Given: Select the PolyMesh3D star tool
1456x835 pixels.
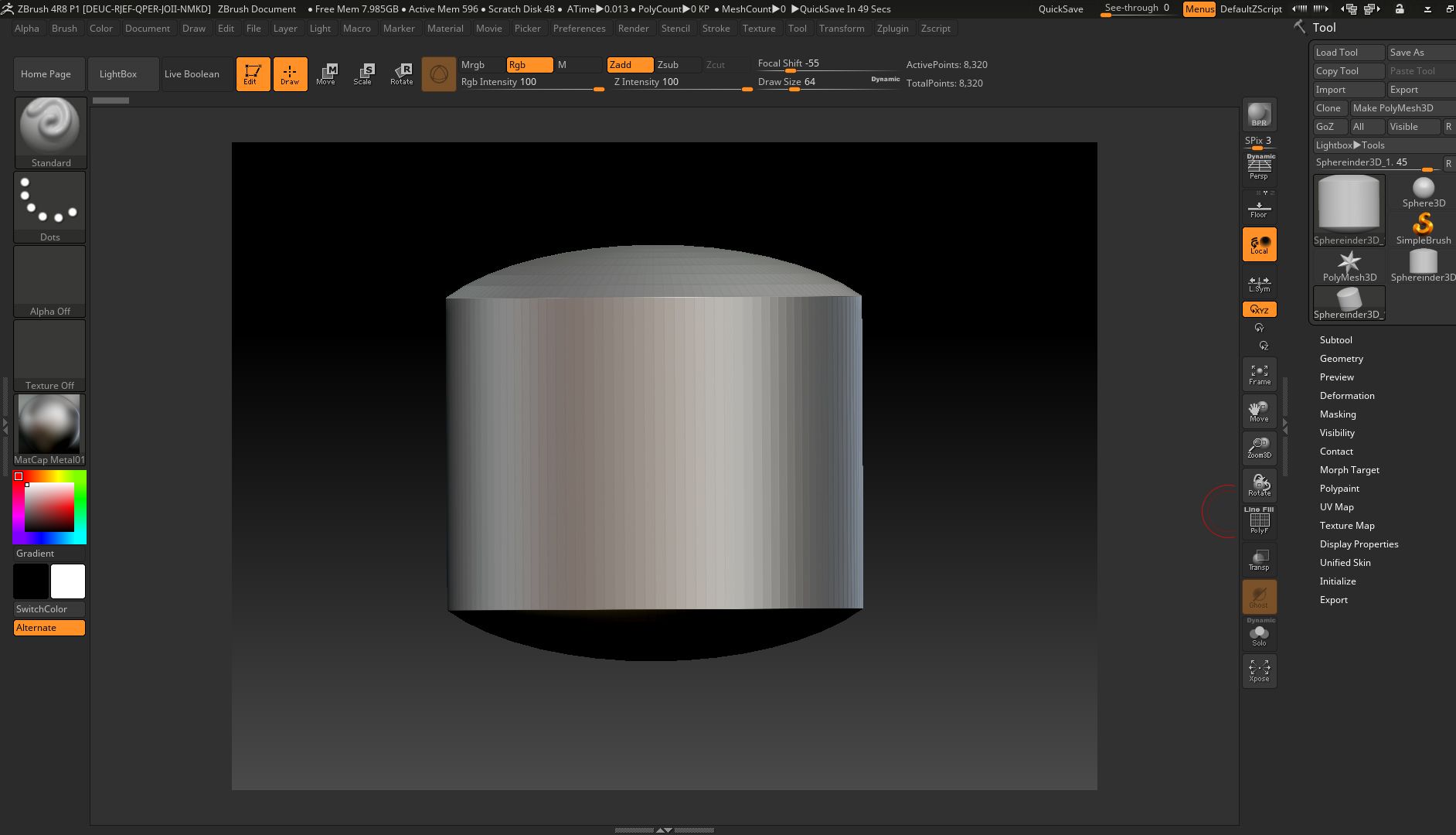Looking at the screenshot, I should [x=1349, y=267].
